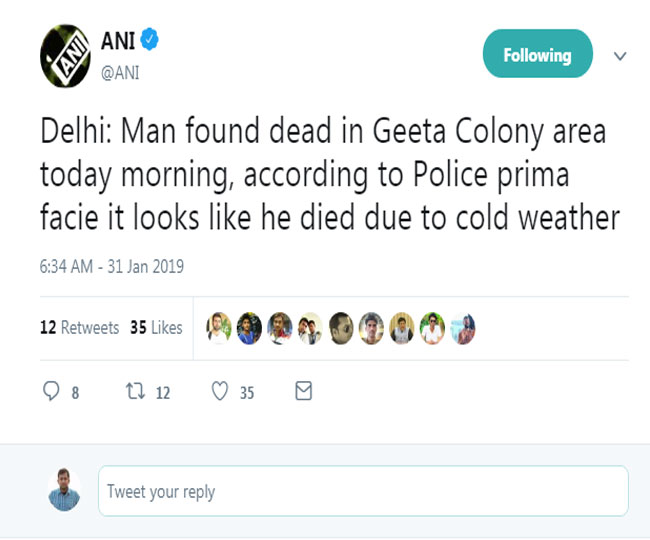This screenshot has width=650, height=540.
Task: Retweet this ANI tweet
Action: [132, 392]
